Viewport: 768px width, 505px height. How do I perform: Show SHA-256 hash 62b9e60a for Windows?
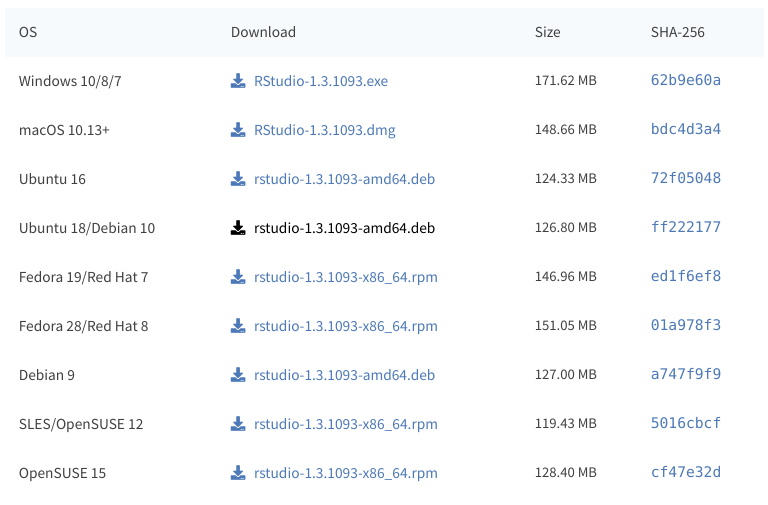click(x=685, y=80)
